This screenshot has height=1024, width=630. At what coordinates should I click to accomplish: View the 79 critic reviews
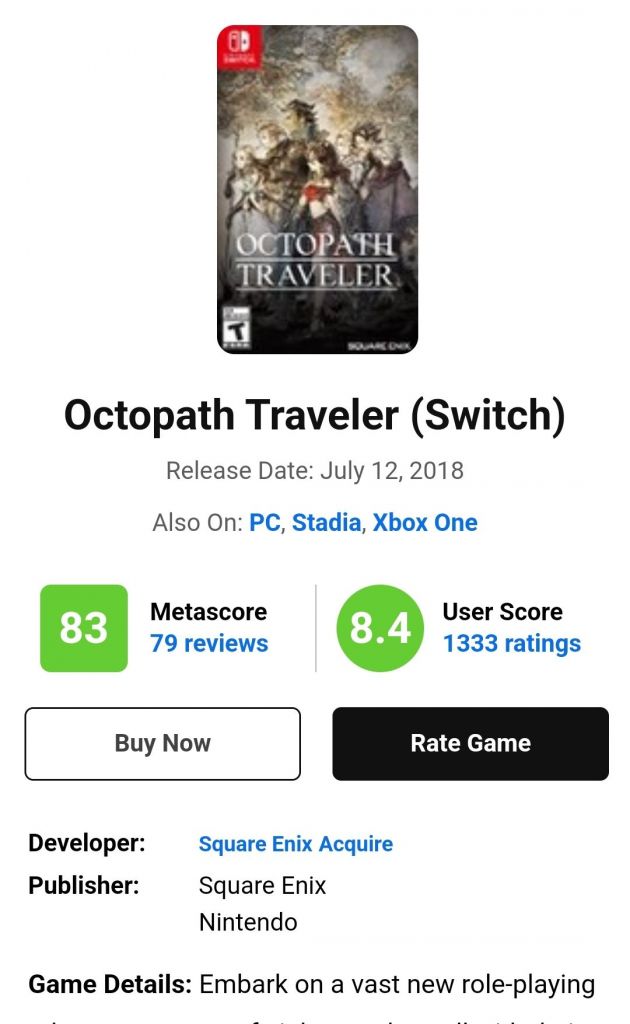(209, 643)
